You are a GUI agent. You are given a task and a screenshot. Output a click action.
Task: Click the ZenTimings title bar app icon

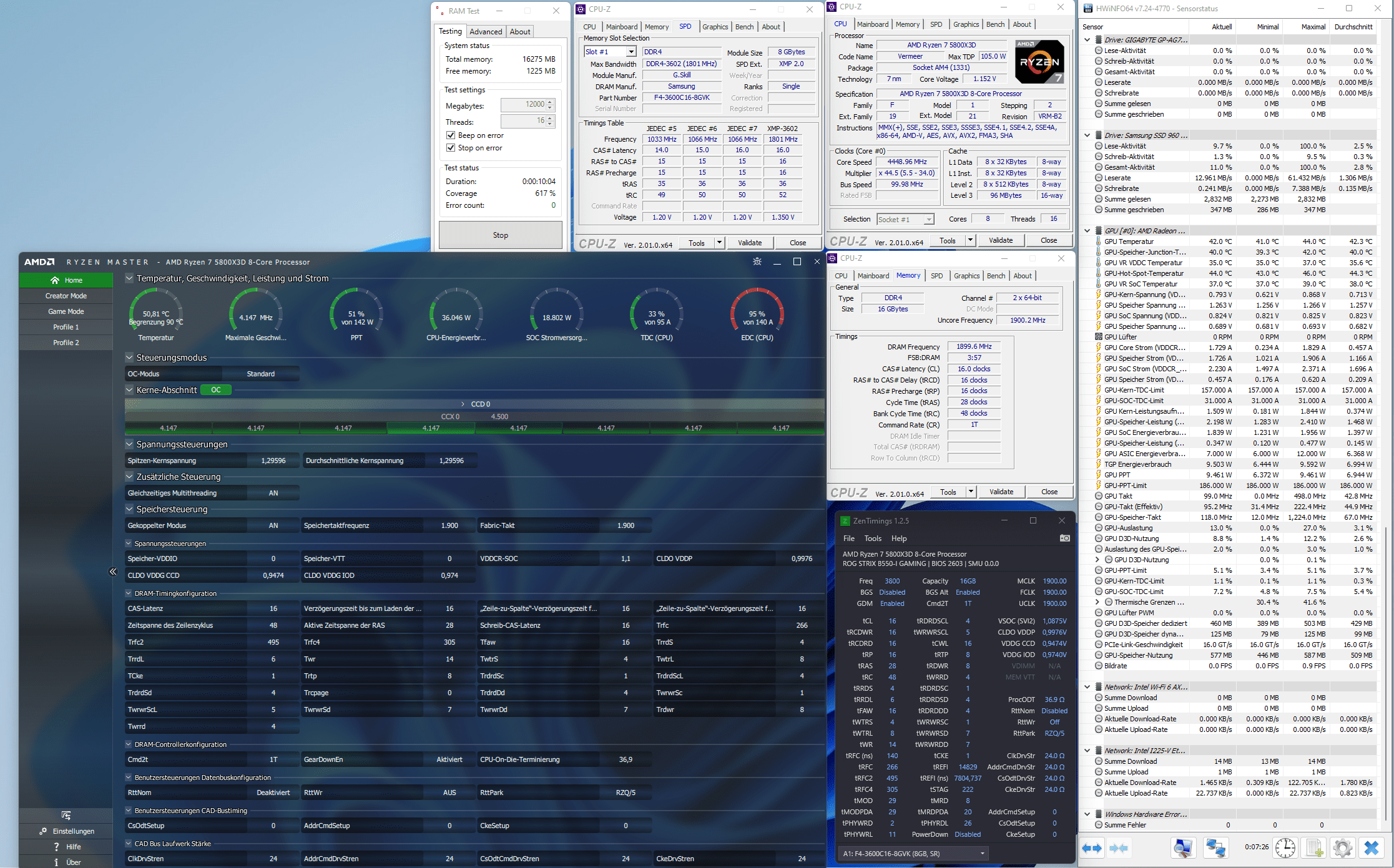[845, 521]
